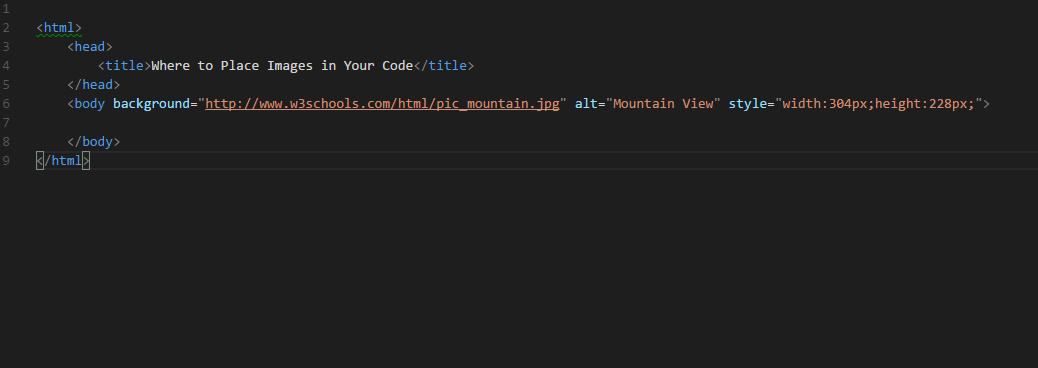Screen dimensions: 1038x368
Task: Click the 'Mountain View' alt value
Action: click(x=663, y=104)
